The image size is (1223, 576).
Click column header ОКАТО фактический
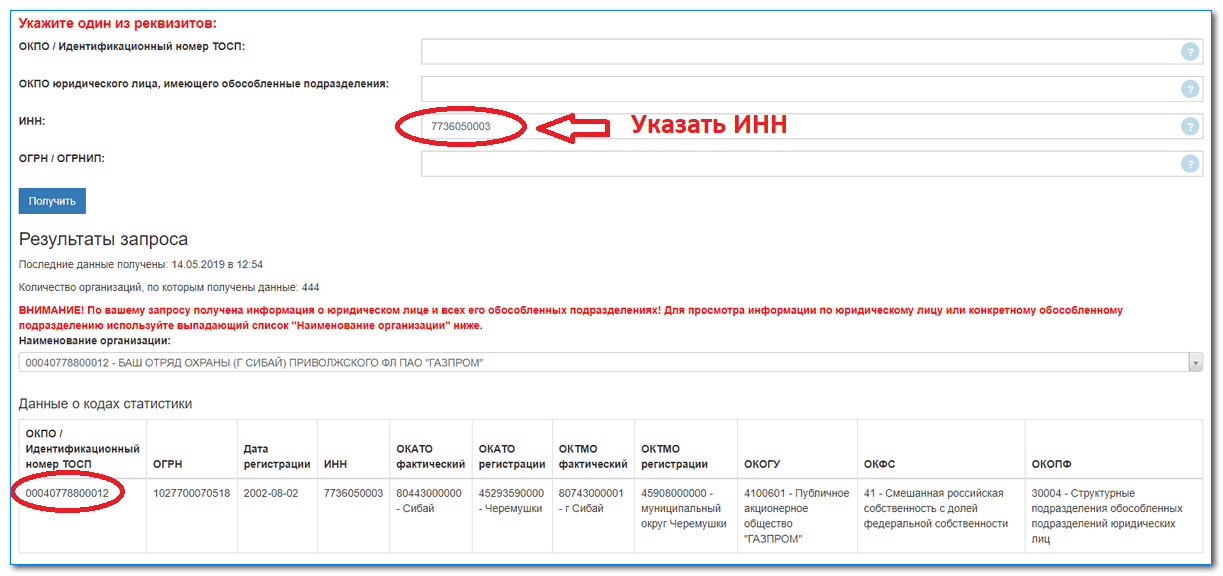(431, 456)
